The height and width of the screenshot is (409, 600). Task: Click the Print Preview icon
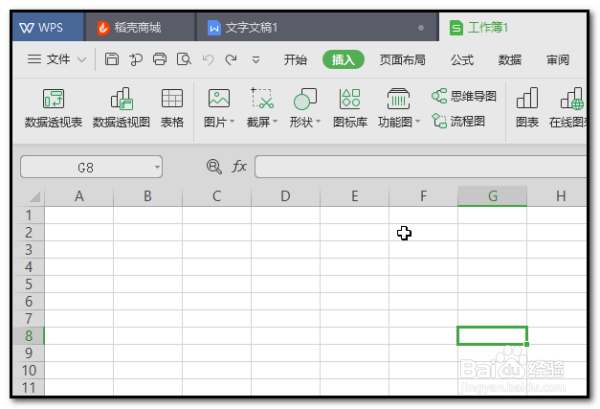tap(184, 59)
